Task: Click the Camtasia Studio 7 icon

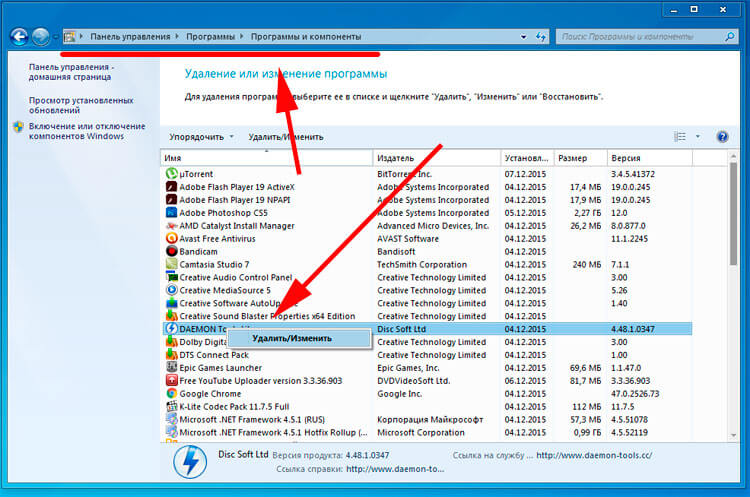Action: click(x=171, y=264)
